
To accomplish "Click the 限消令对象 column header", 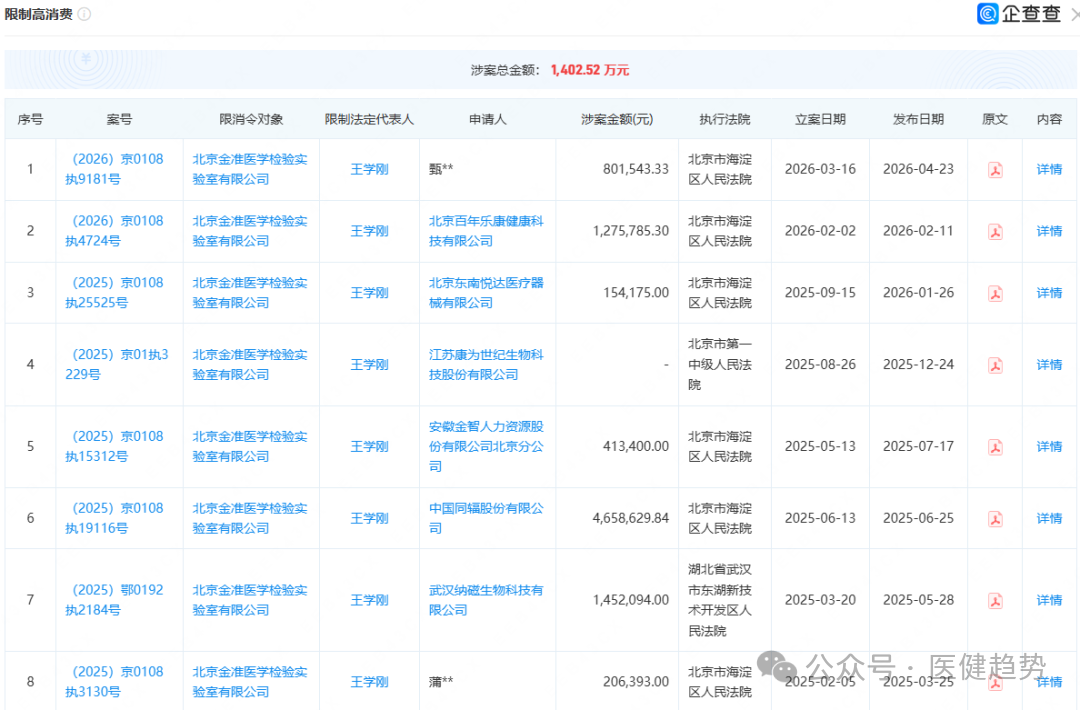I will pos(251,120).
